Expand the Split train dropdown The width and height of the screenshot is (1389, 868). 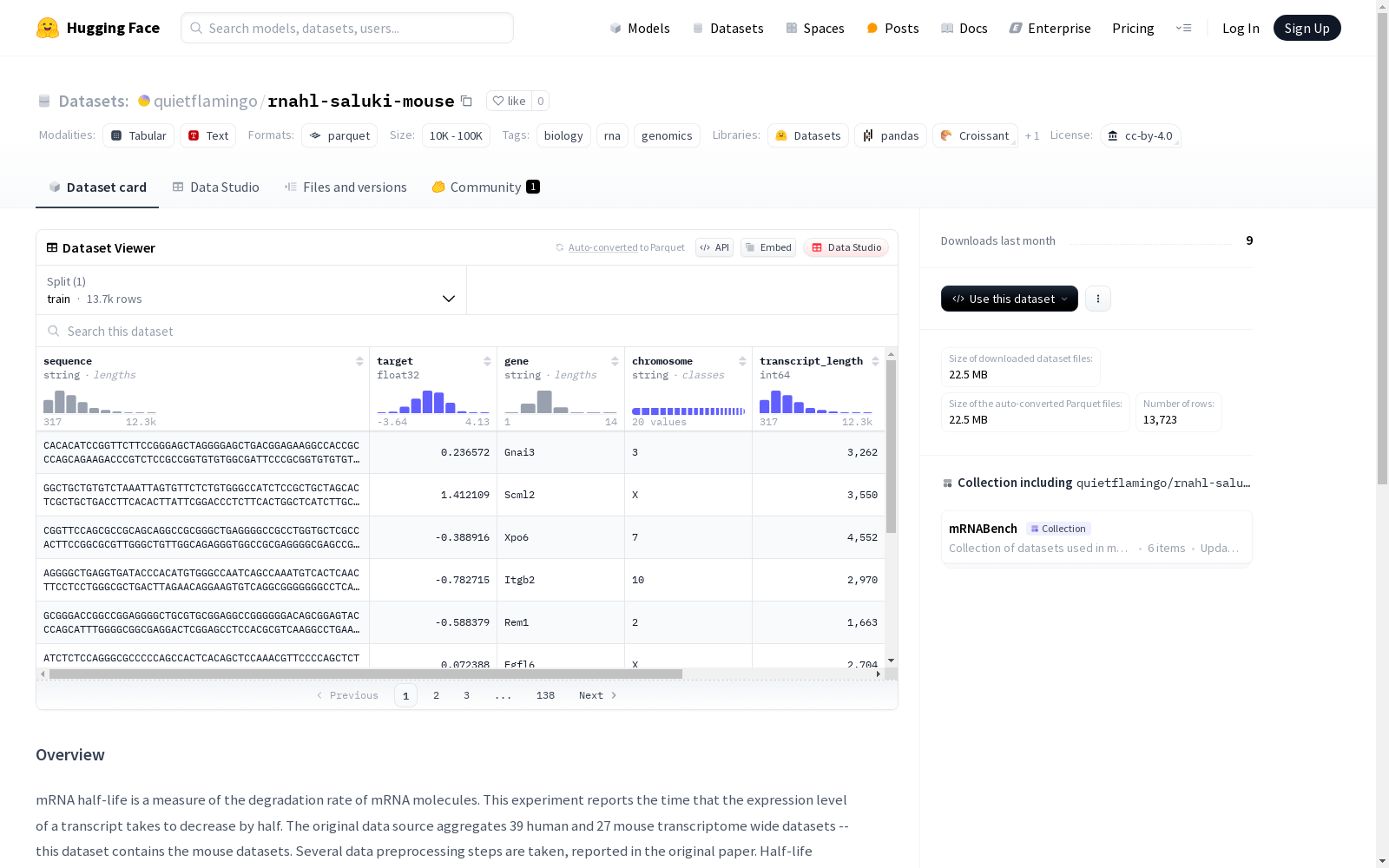click(252, 290)
